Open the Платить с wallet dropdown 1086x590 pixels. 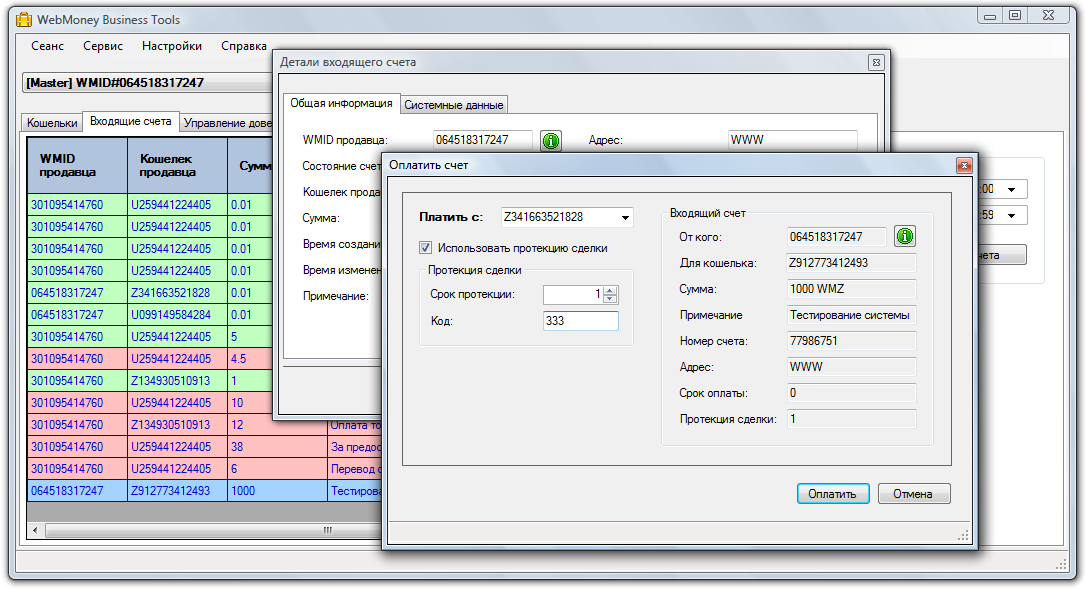click(x=625, y=218)
